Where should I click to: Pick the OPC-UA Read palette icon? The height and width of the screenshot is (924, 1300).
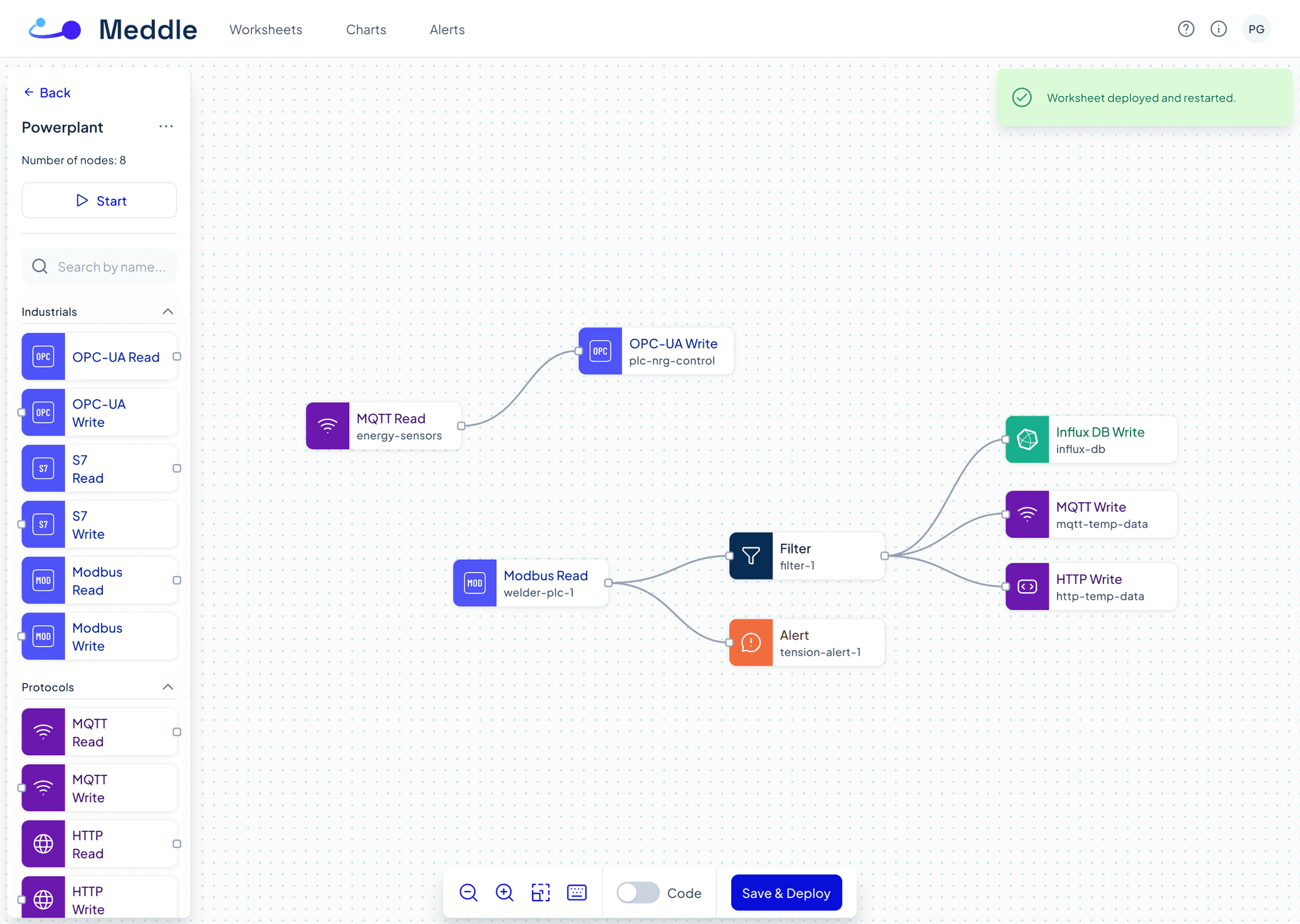[x=43, y=357]
